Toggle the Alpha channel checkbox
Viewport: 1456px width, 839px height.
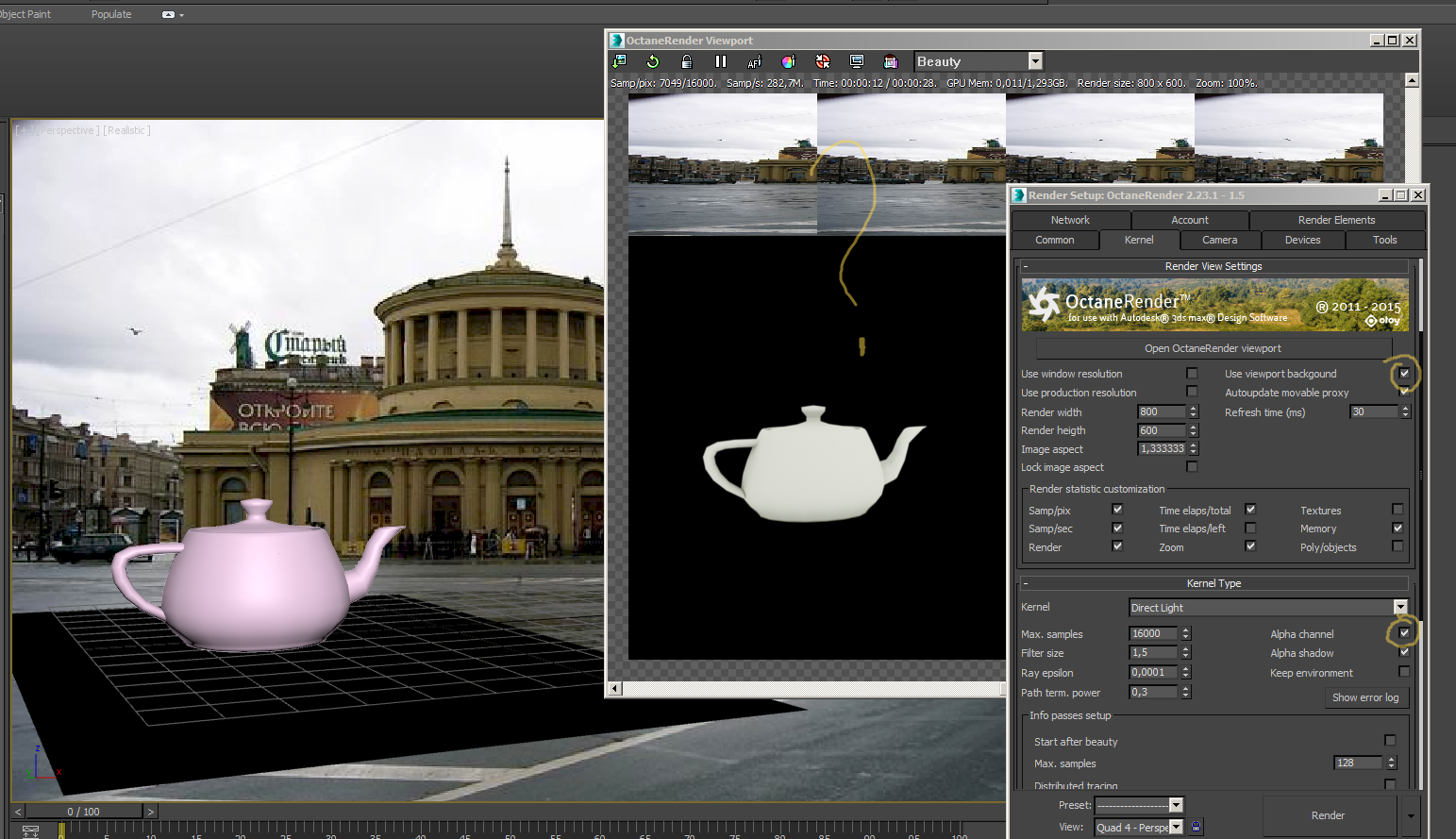click(1404, 633)
